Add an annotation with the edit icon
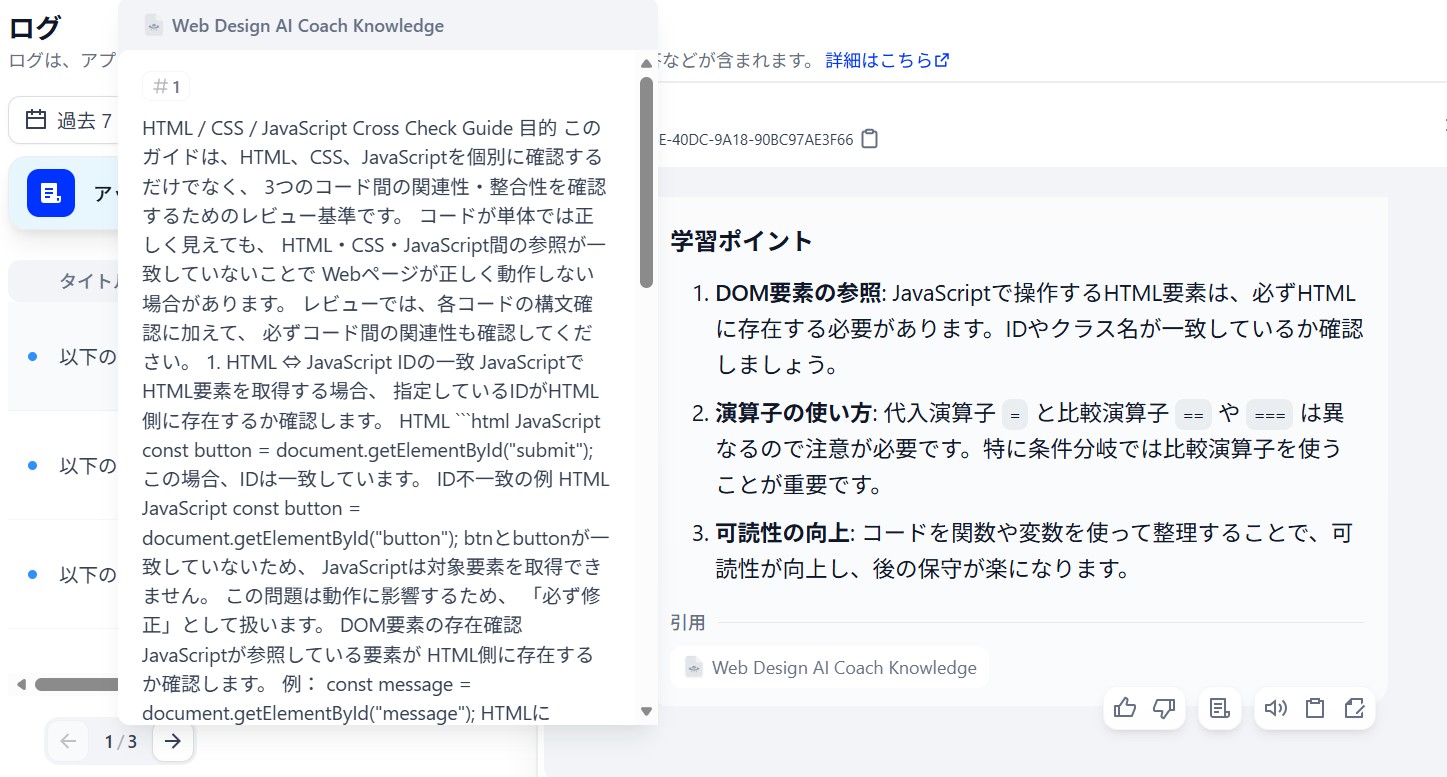The width and height of the screenshot is (1447, 777). pyautogui.click(x=1355, y=708)
